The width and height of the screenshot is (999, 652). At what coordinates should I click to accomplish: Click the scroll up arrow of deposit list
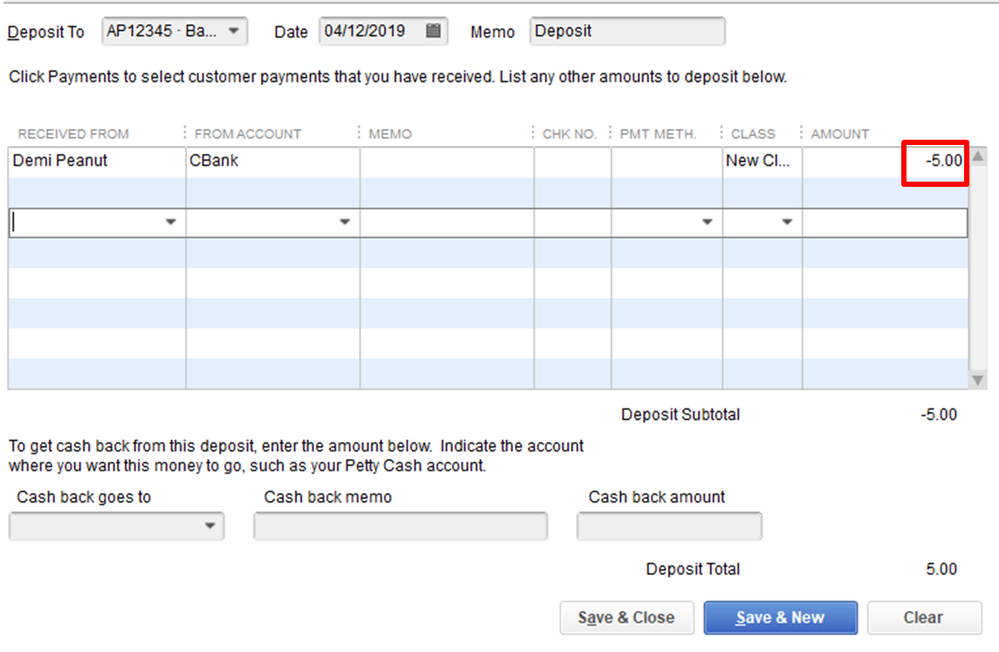click(978, 156)
